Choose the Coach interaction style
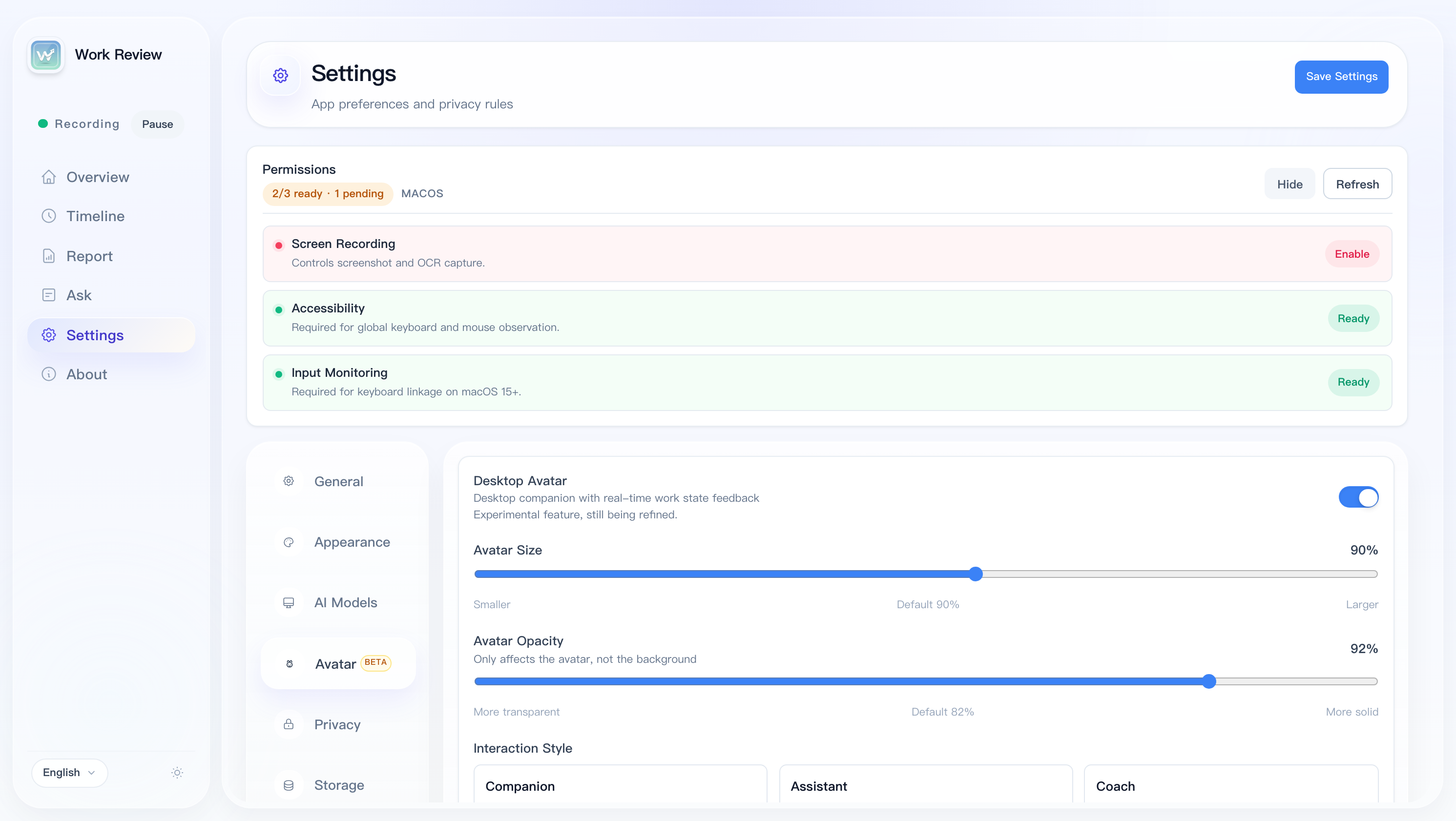Screen dimensions: 1456x821 click(x=1230, y=784)
